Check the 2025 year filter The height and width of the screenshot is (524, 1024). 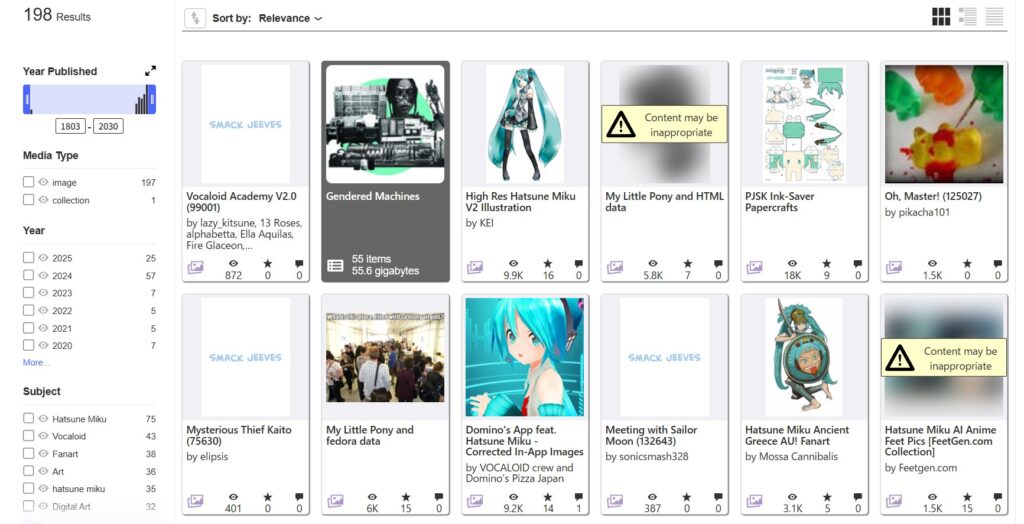28,257
